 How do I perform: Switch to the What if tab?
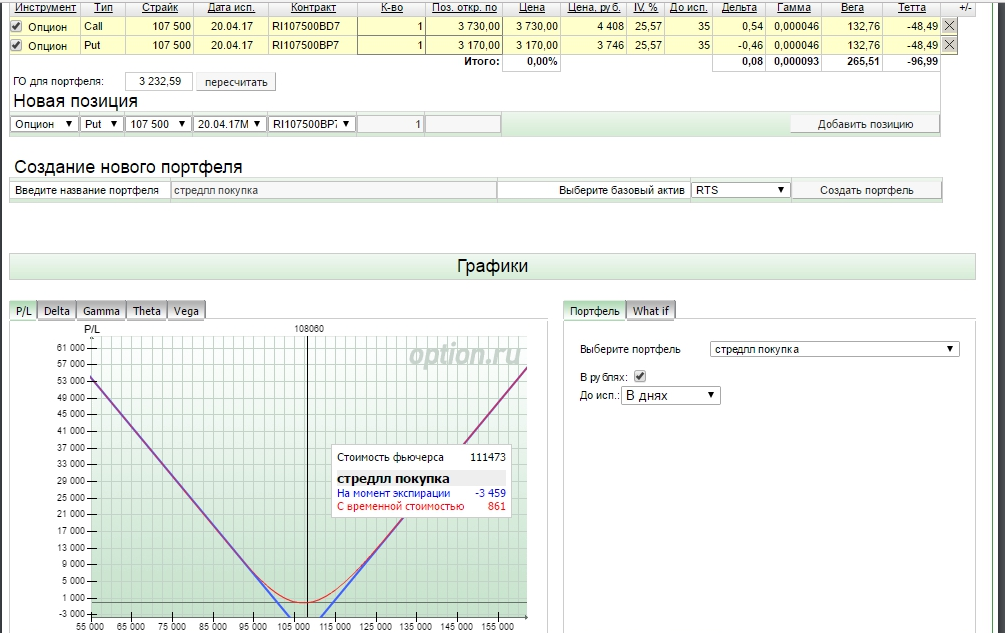point(651,311)
